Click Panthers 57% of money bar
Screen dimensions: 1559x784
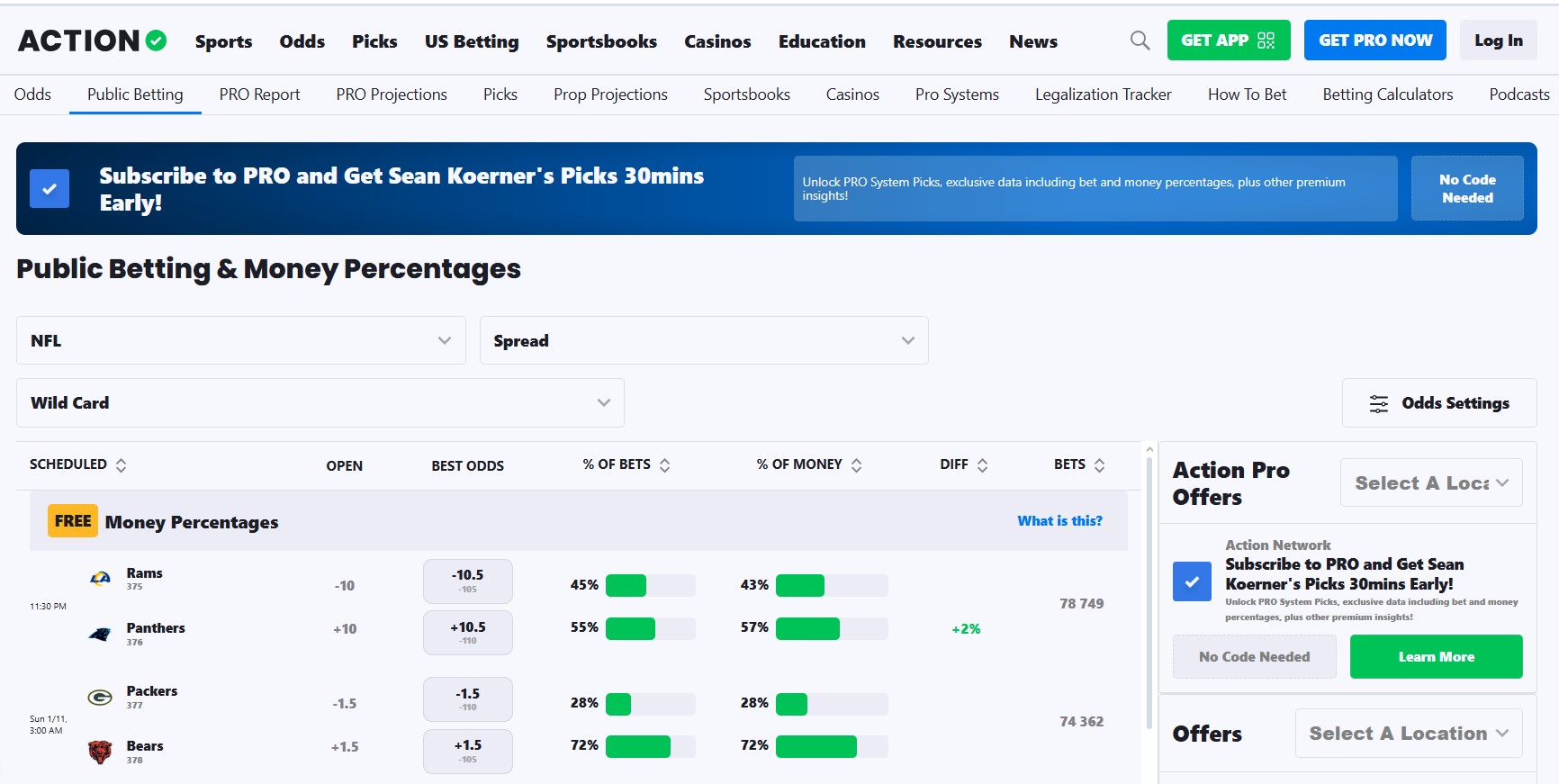click(x=832, y=628)
